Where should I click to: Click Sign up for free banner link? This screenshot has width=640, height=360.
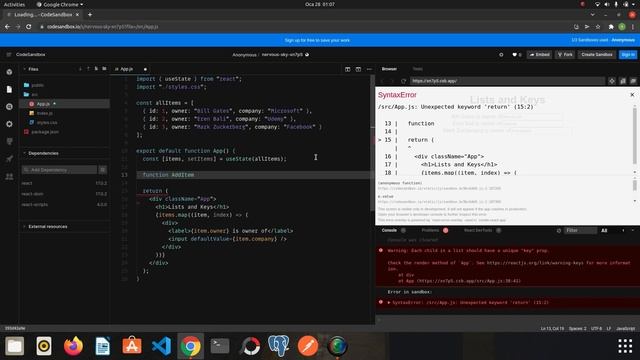[x=317, y=40]
